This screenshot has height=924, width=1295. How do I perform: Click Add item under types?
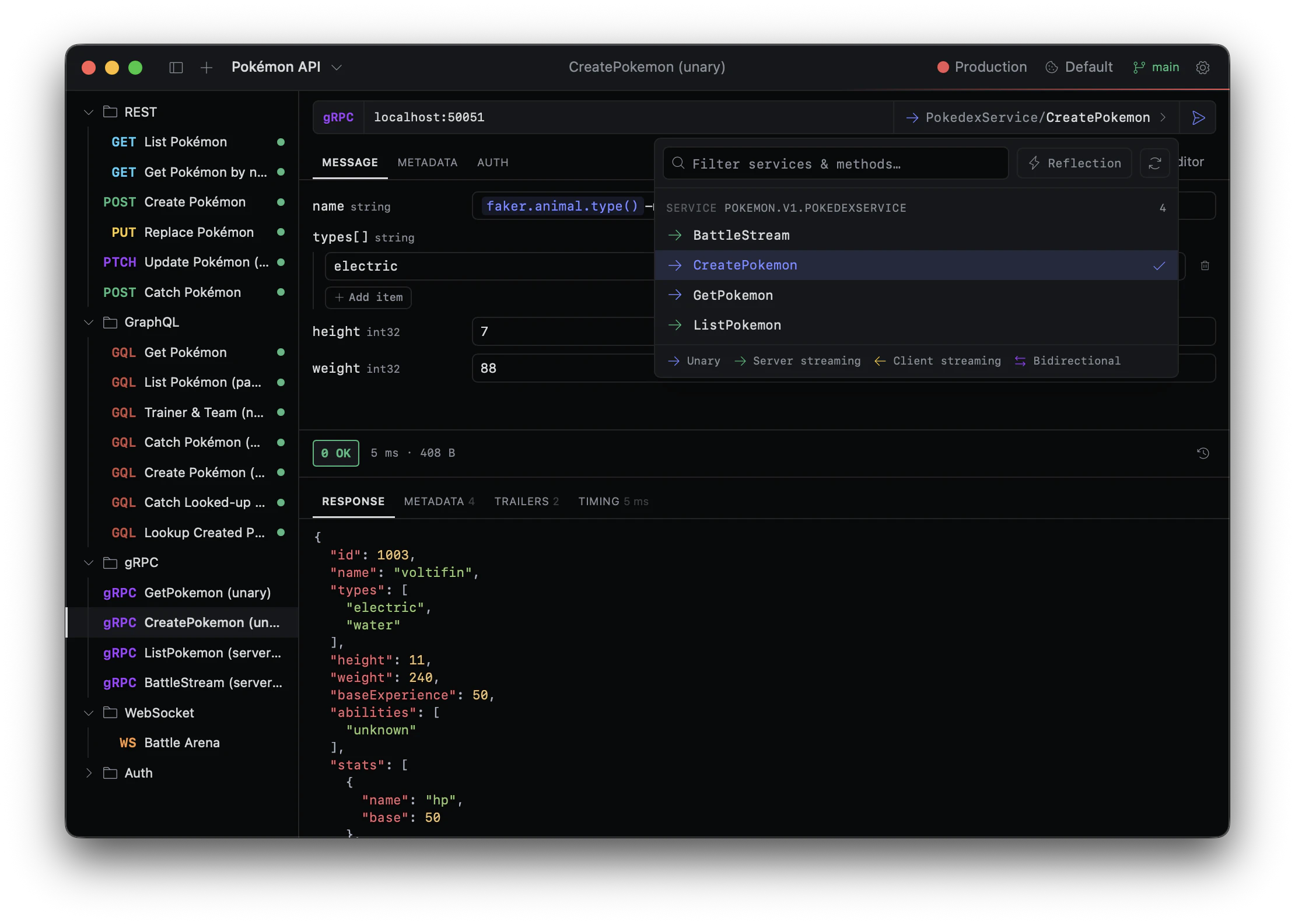tap(369, 297)
